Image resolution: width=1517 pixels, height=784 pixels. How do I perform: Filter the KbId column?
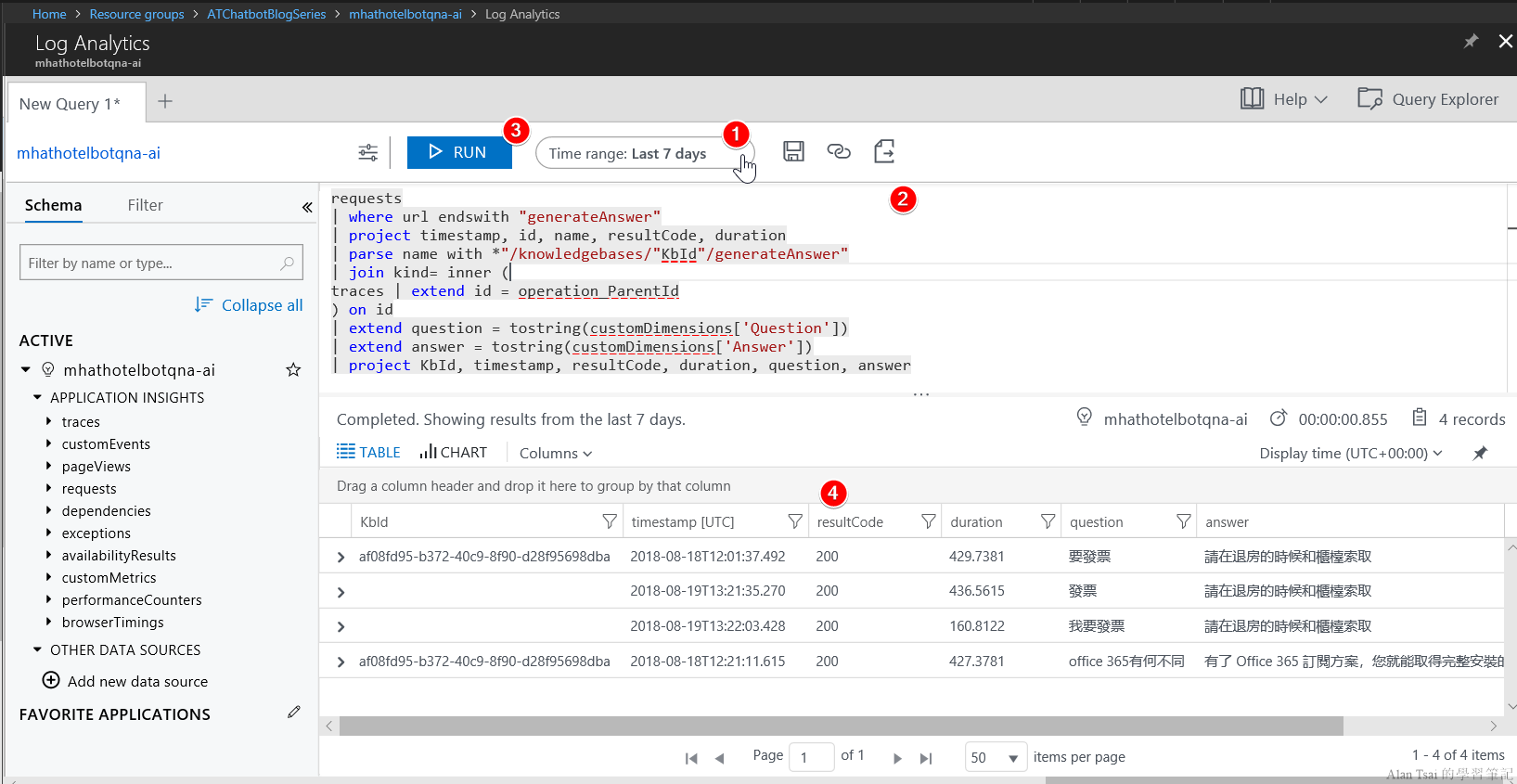tap(610, 521)
